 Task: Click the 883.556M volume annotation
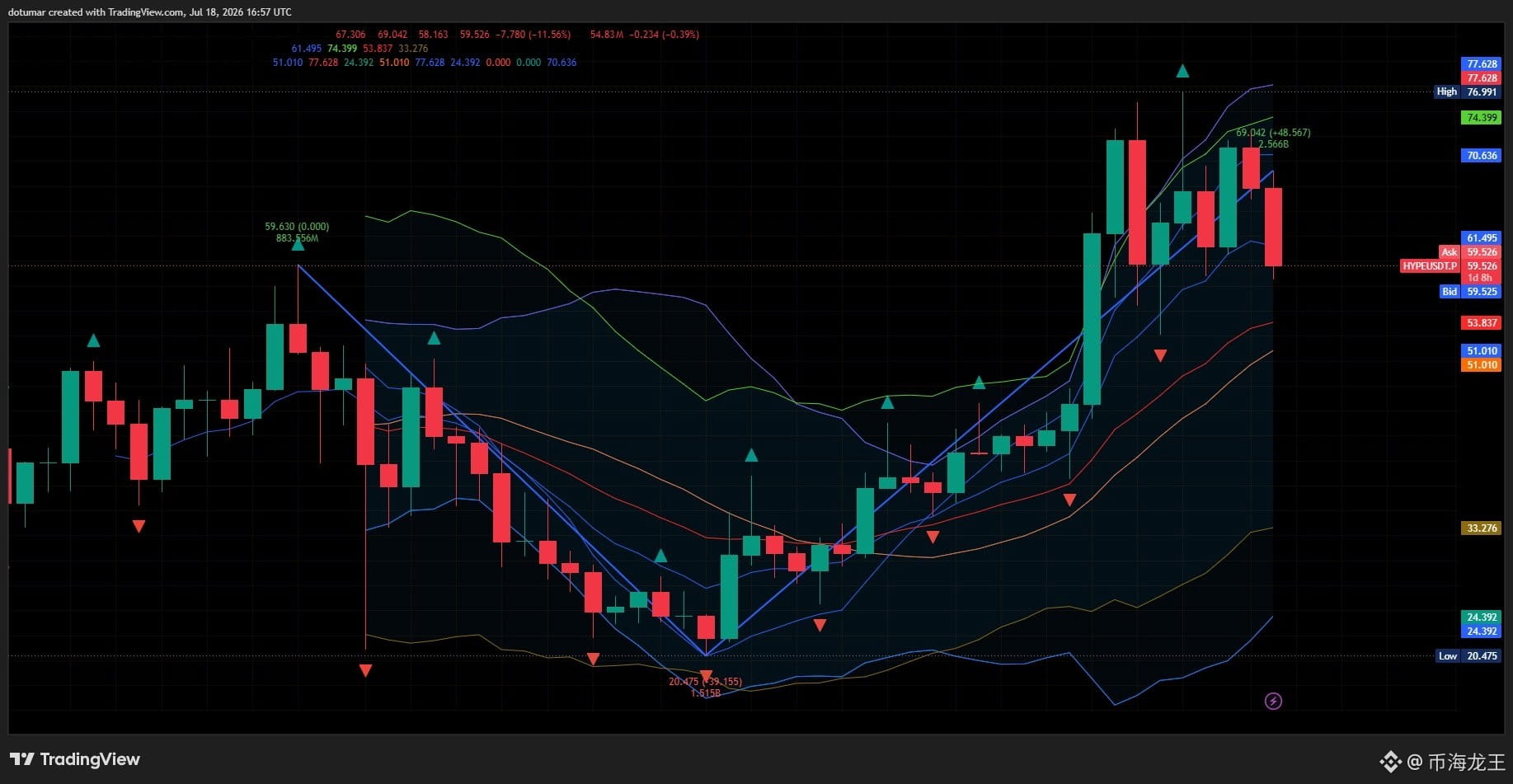tap(297, 238)
